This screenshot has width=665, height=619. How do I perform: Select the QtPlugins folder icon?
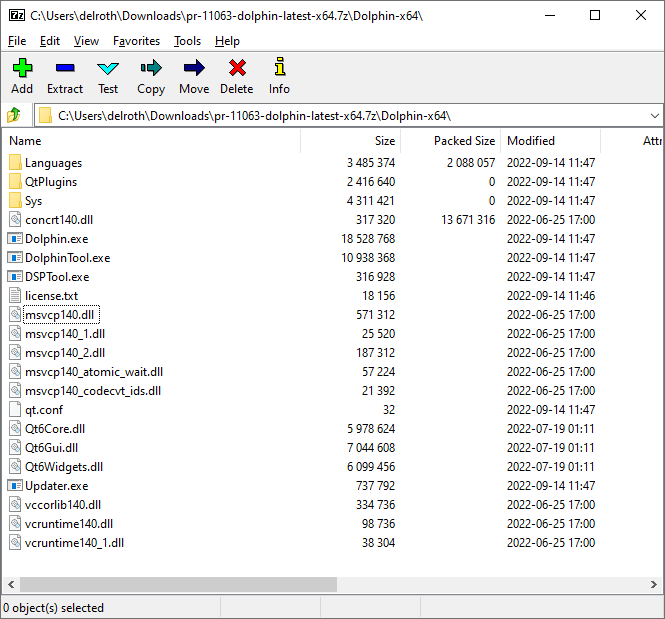tap(15, 181)
